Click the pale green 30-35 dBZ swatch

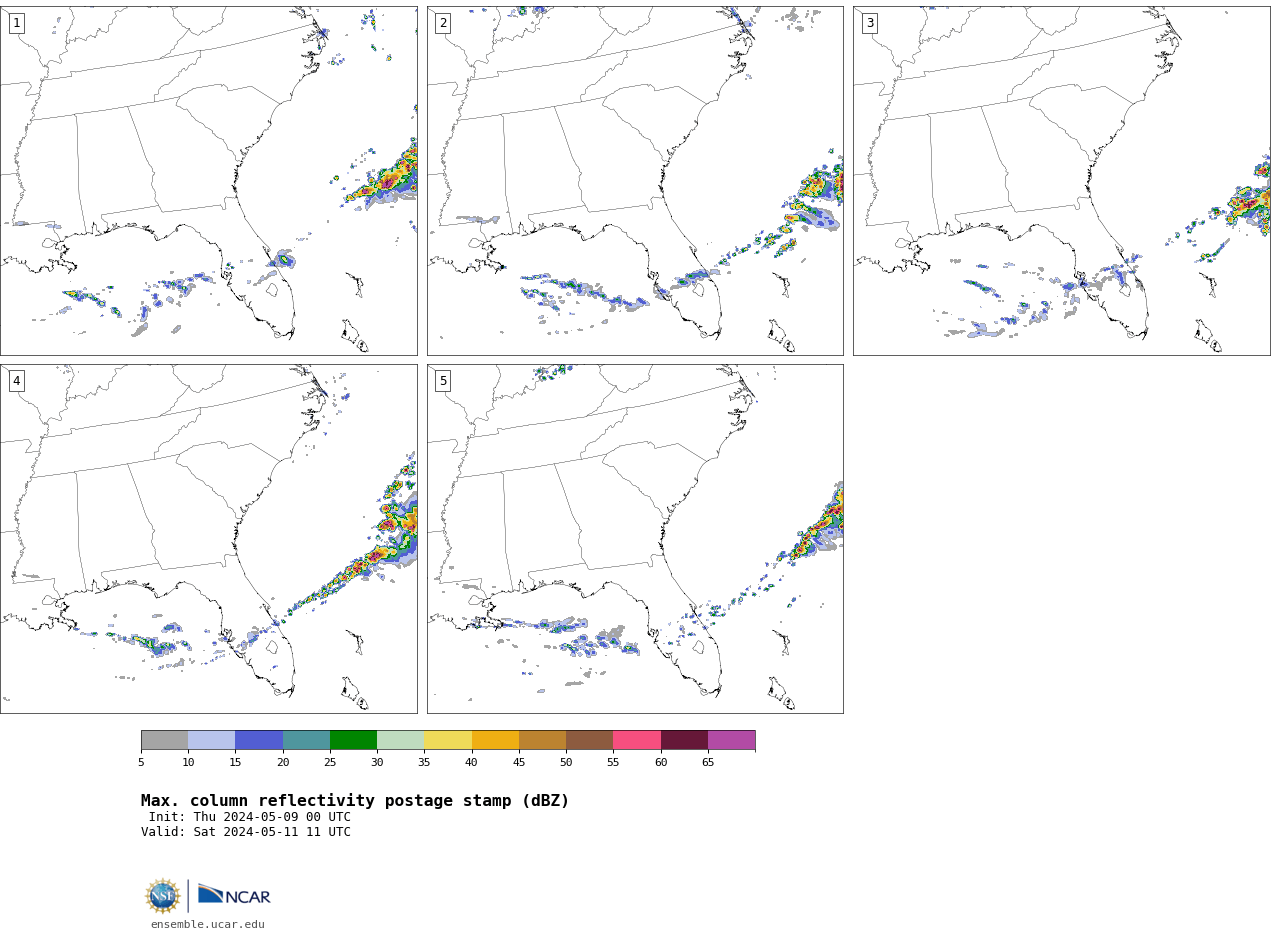coord(401,740)
